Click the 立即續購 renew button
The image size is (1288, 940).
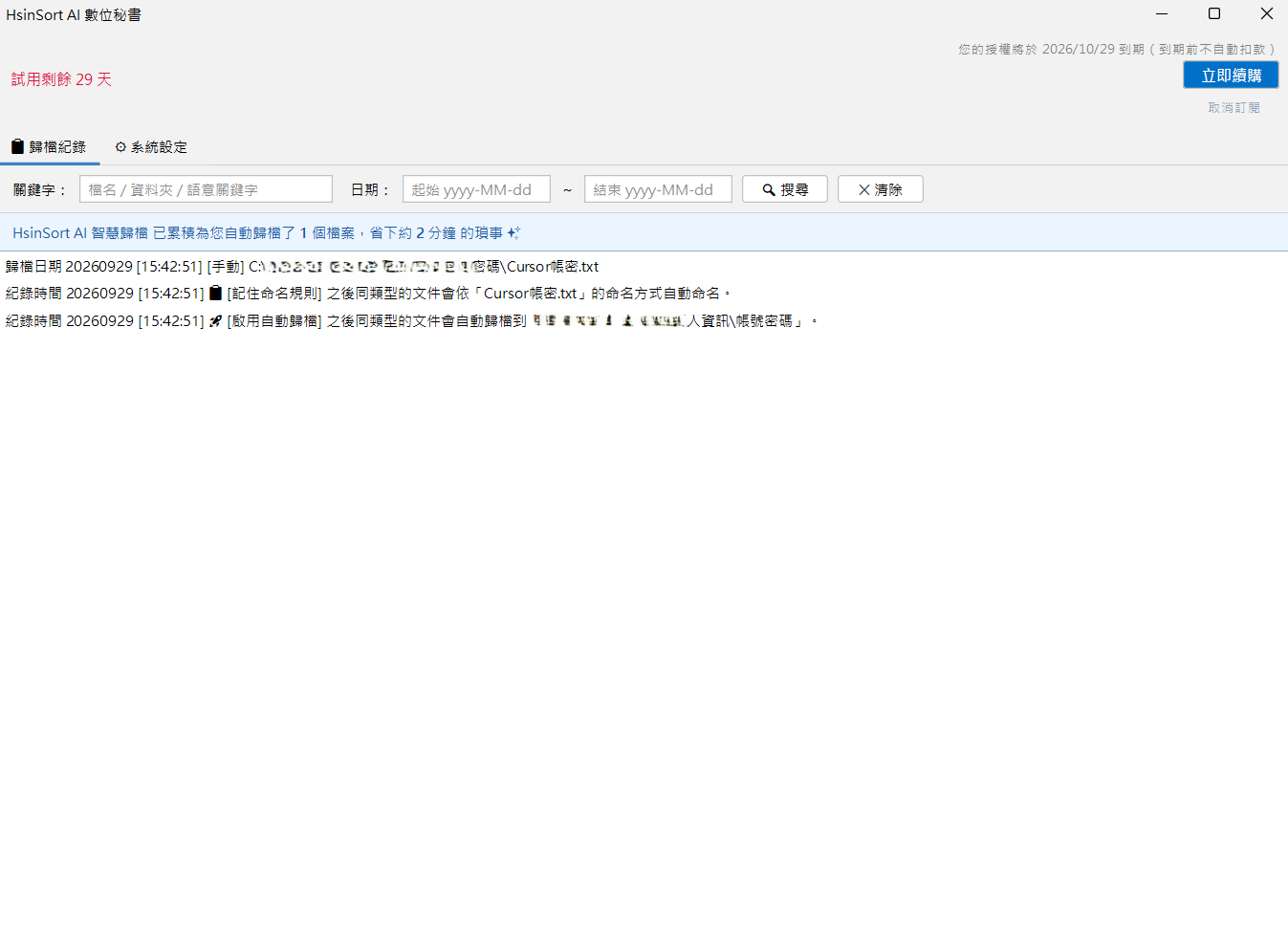pos(1231,75)
